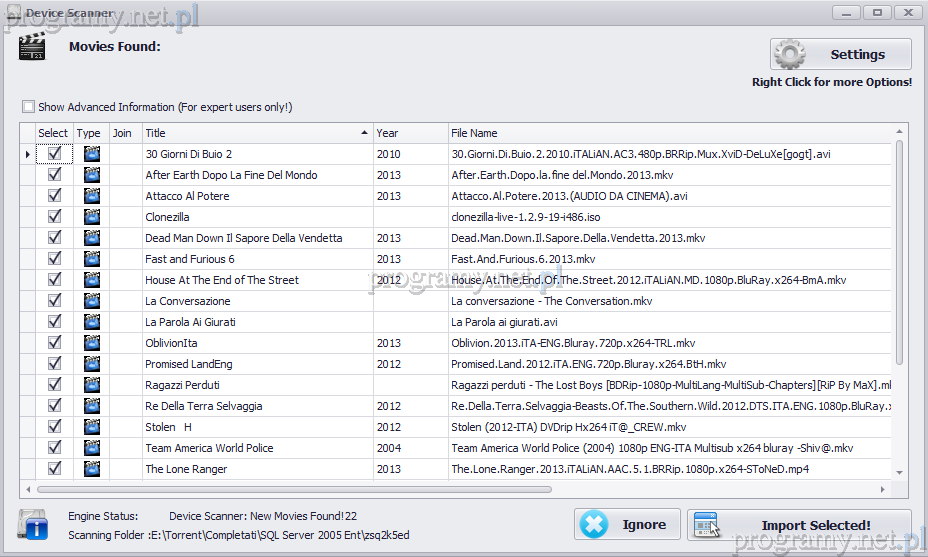928x557 pixels.
Task: Click the type icon for Ragazzi Perduti
Action: [92, 385]
